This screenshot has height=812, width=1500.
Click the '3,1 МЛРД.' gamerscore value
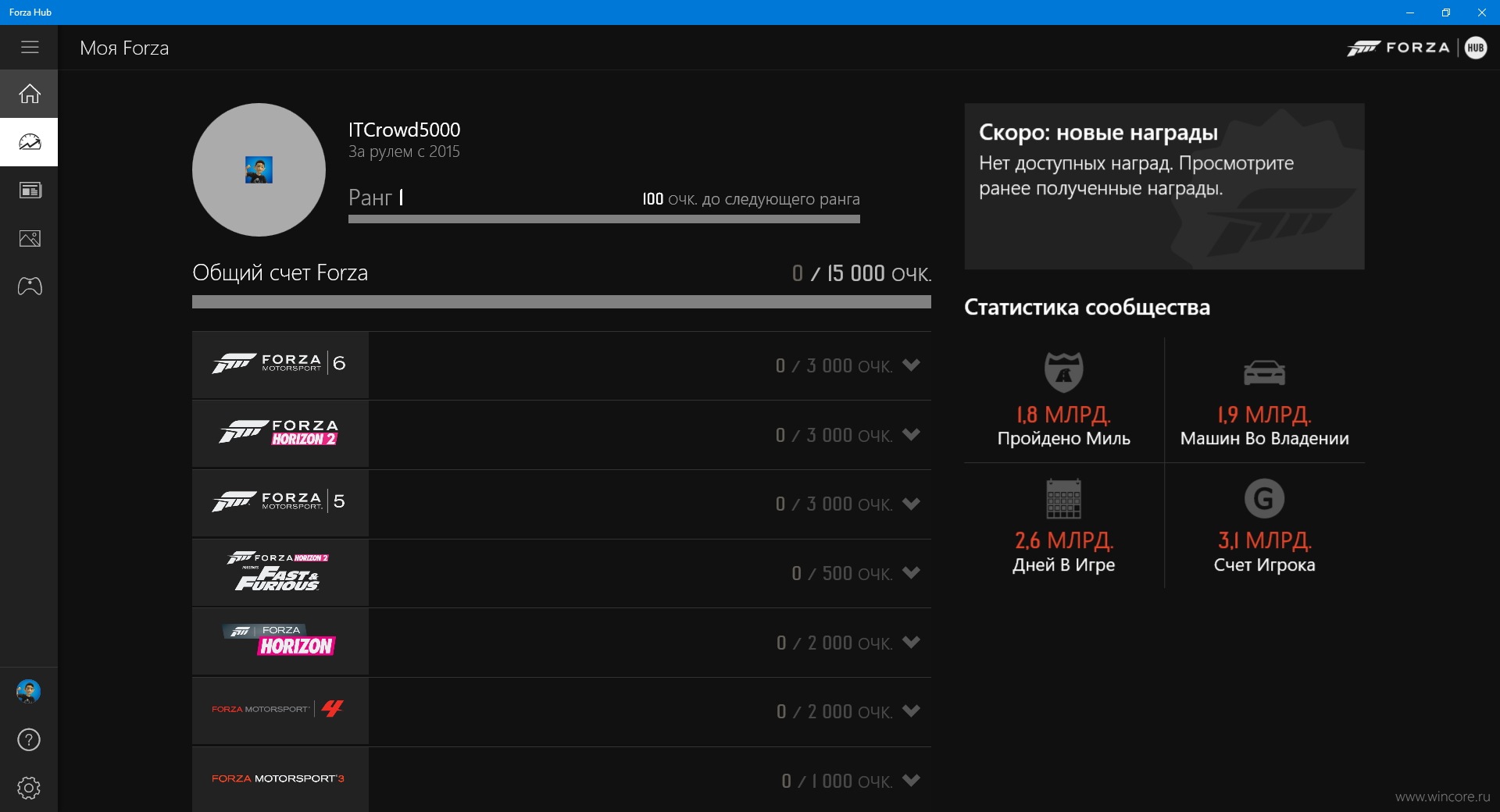coord(1264,540)
